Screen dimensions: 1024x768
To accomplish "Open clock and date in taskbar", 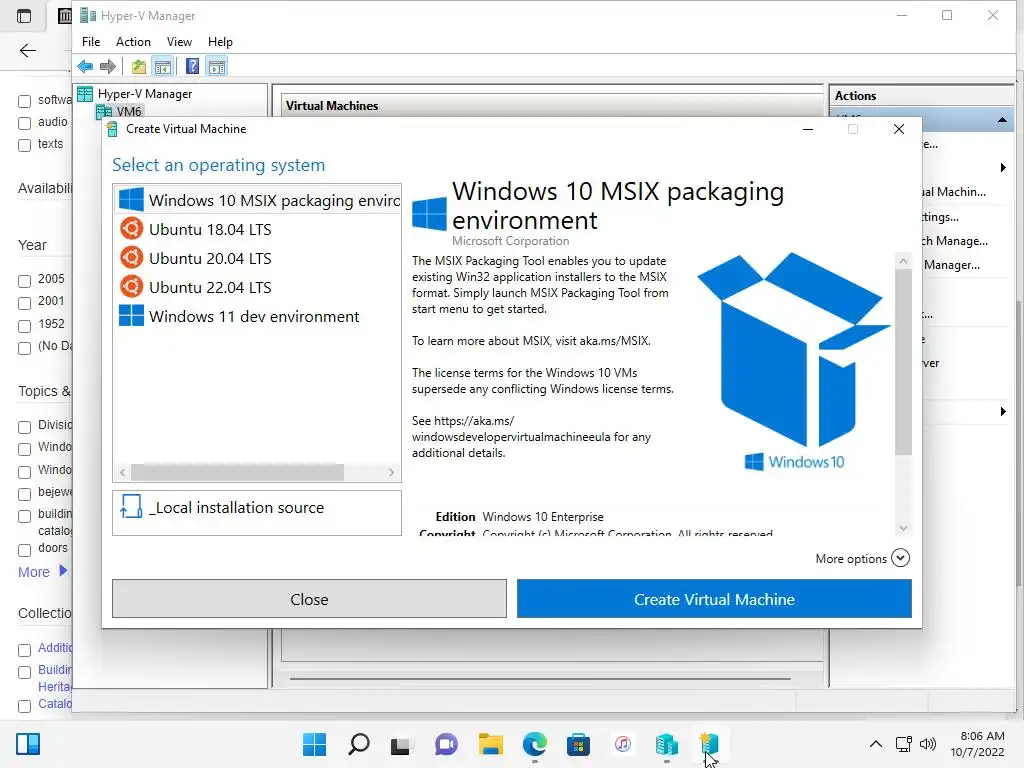I will coord(978,744).
